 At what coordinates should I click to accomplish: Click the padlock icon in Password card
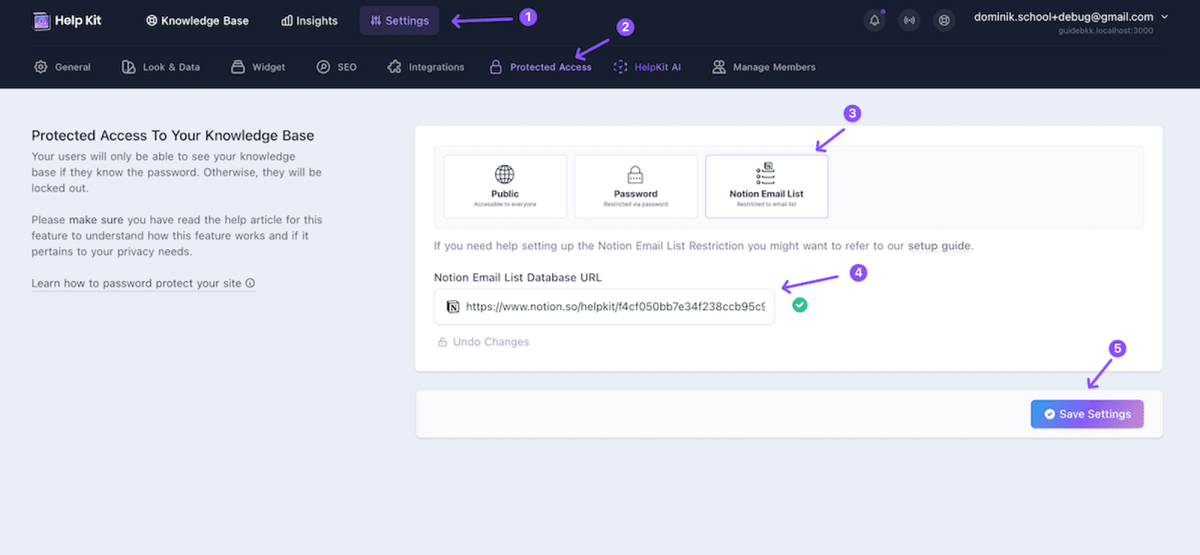636,174
